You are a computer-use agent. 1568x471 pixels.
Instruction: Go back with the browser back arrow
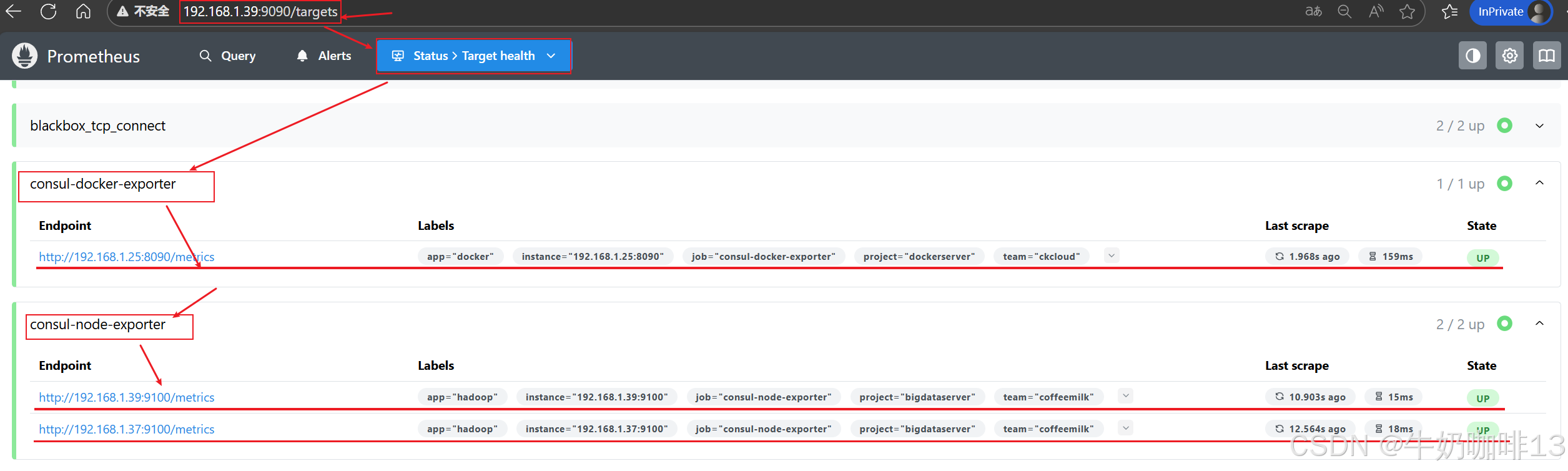(x=13, y=11)
